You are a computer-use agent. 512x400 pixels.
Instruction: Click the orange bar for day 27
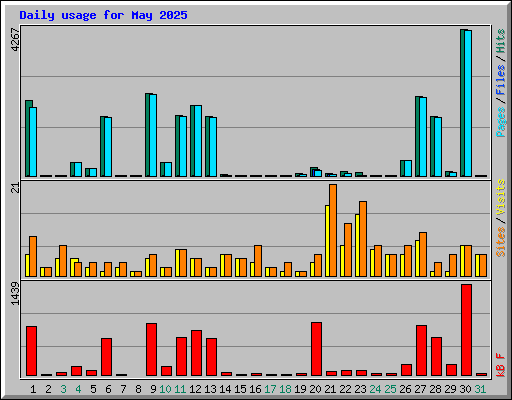(423, 254)
